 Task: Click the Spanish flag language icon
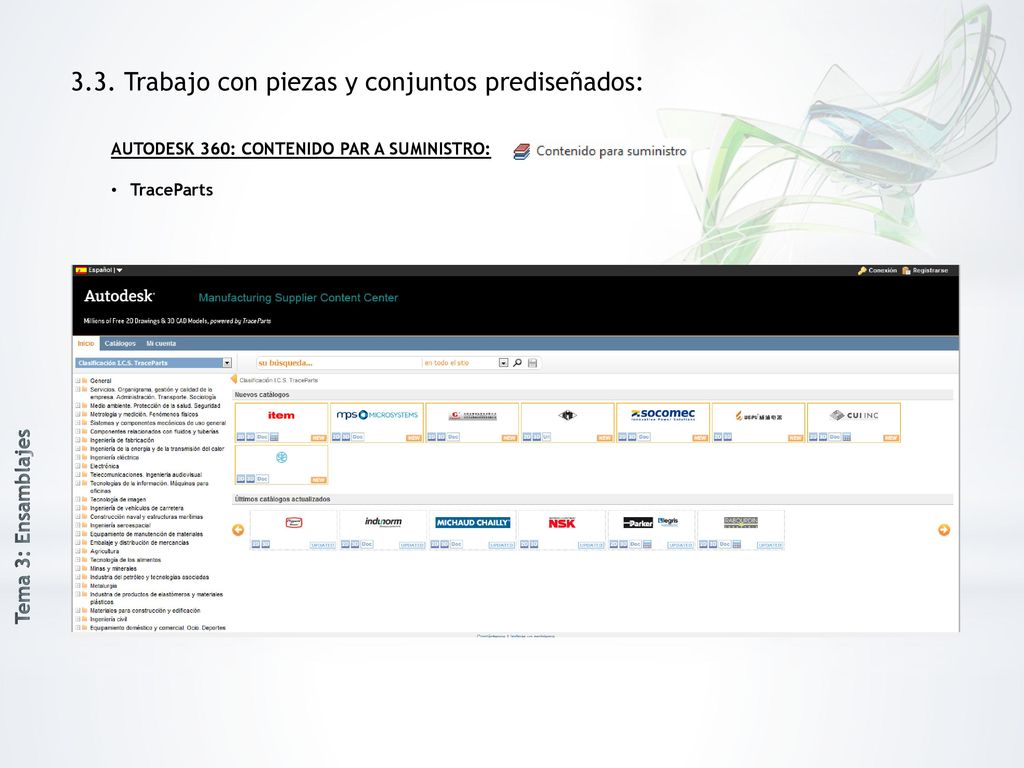[x=81, y=270]
